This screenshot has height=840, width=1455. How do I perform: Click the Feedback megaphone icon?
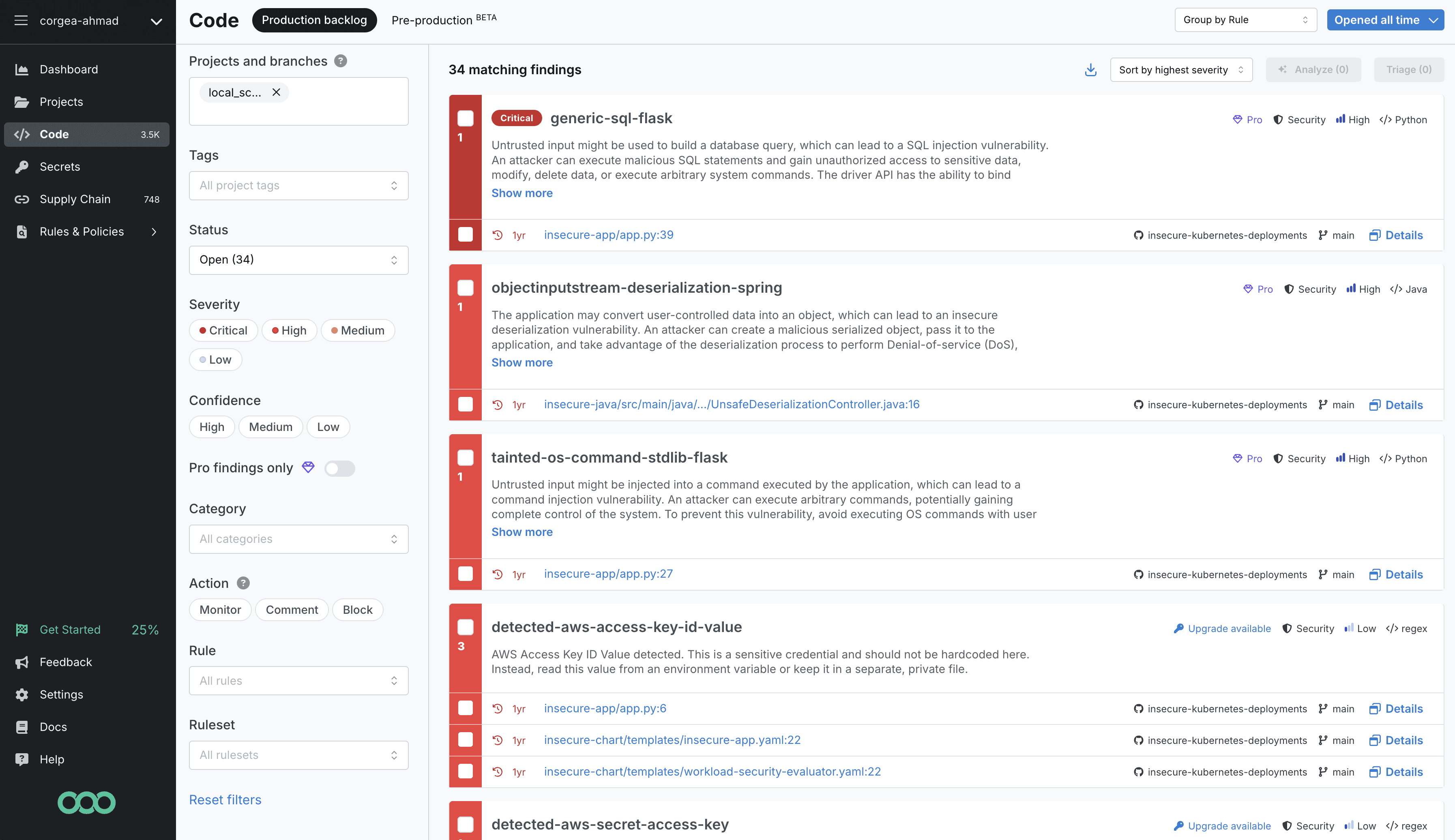(21, 662)
